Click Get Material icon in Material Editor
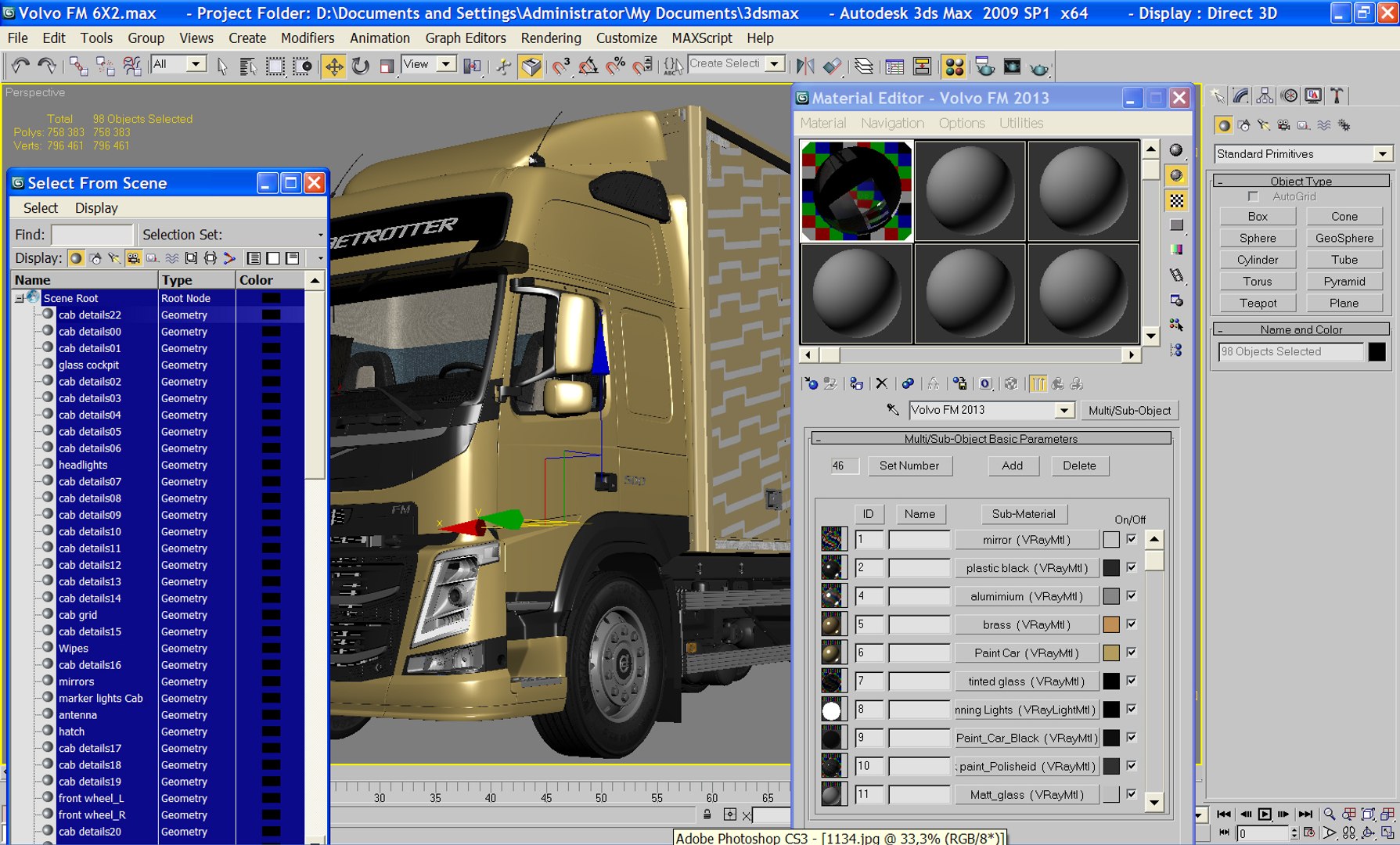This screenshot has width=1400, height=845. pyautogui.click(x=811, y=383)
